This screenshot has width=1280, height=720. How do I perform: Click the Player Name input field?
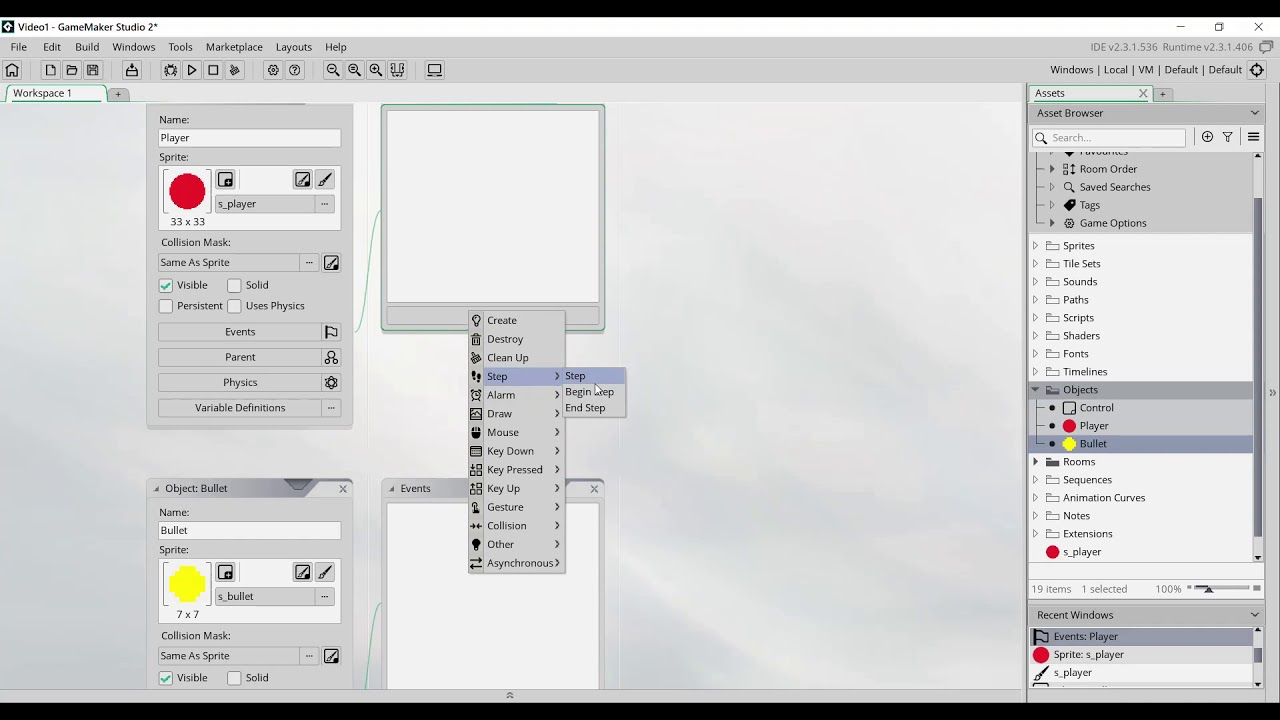tap(249, 138)
